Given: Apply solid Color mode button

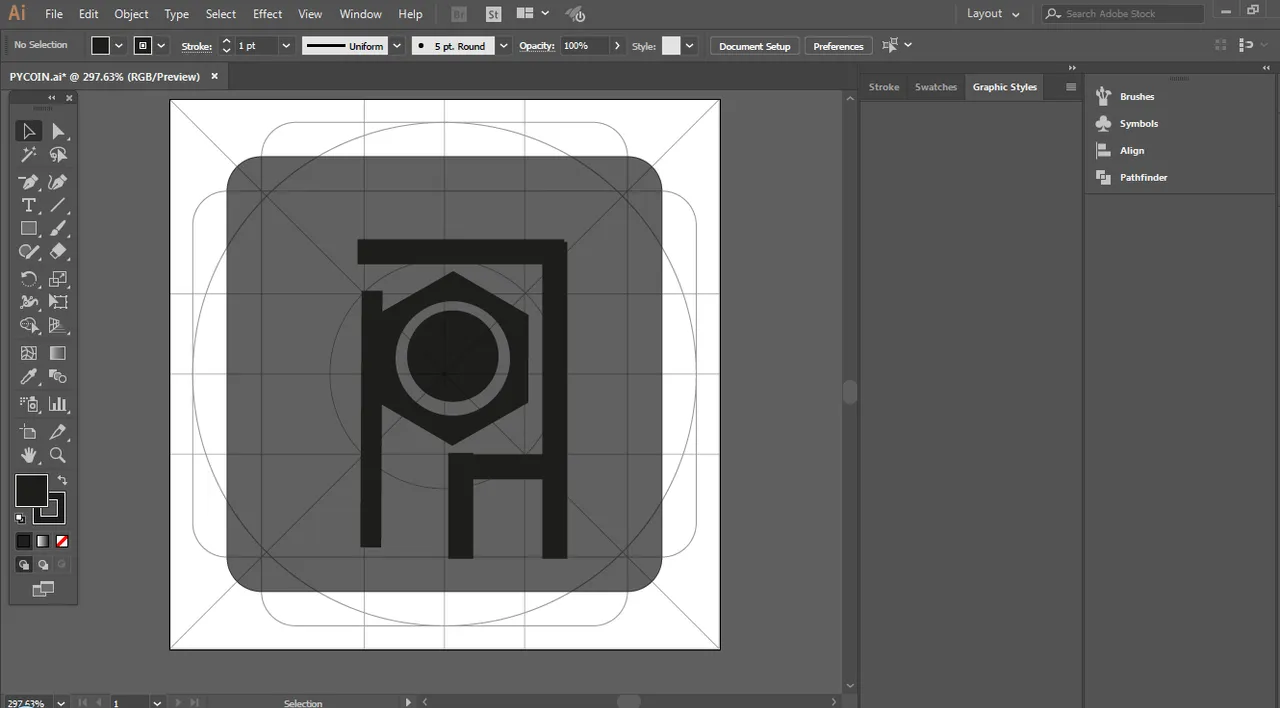Looking at the screenshot, I should (24, 541).
